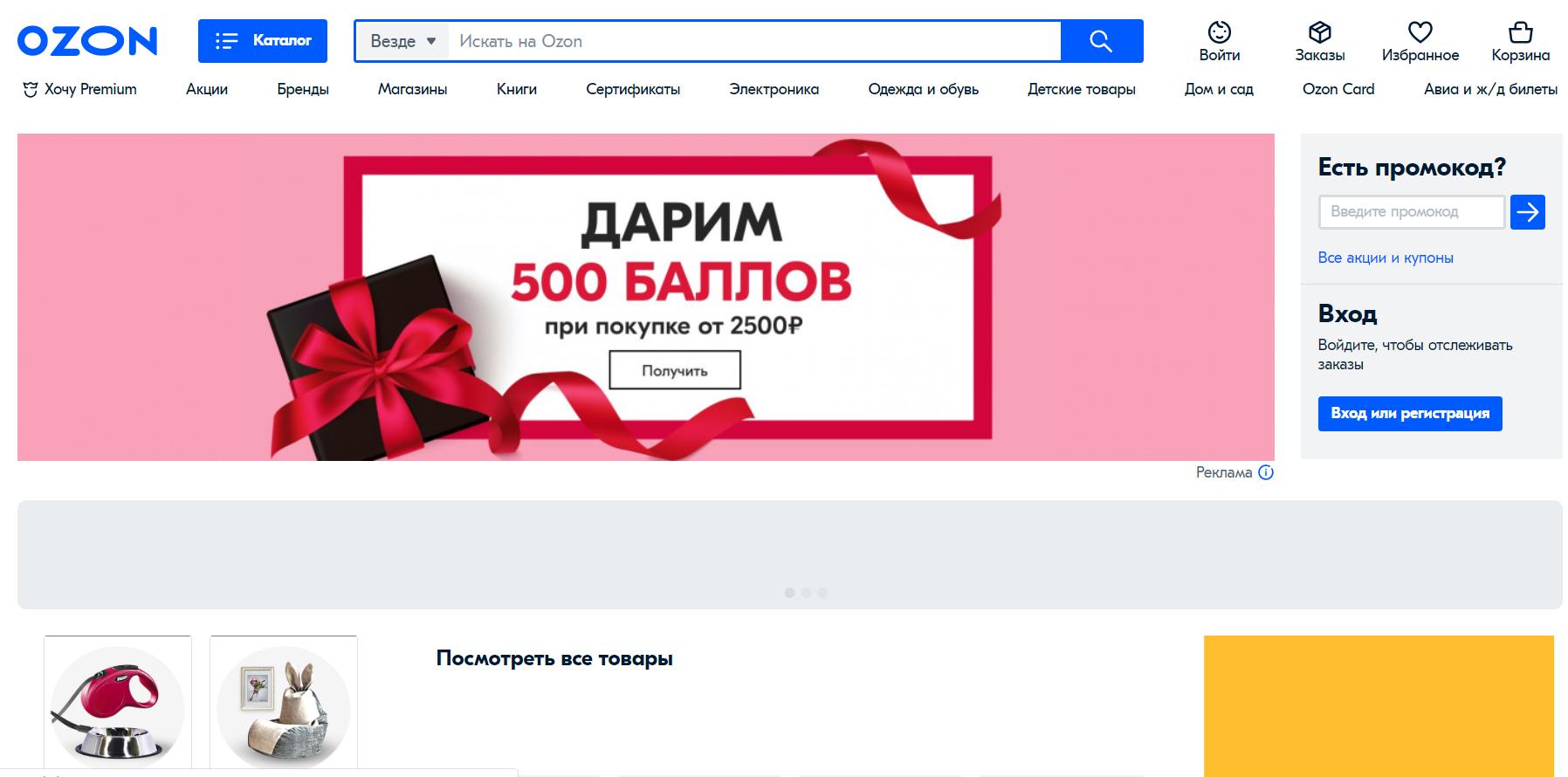This screenshot has height=777, width=1568.
Task: Open Ozon Card page
Action: click(x=1338, y=89)
